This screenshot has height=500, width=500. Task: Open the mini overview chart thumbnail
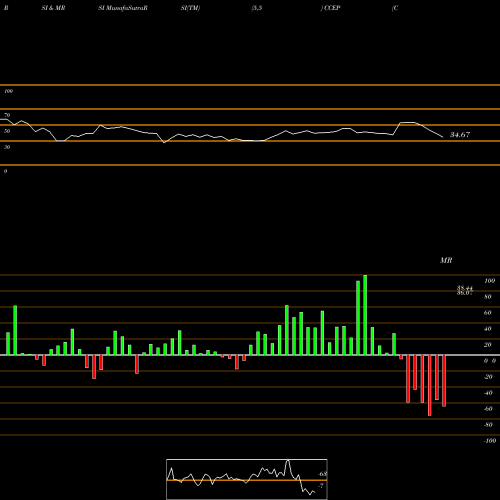tap(247, 479)
